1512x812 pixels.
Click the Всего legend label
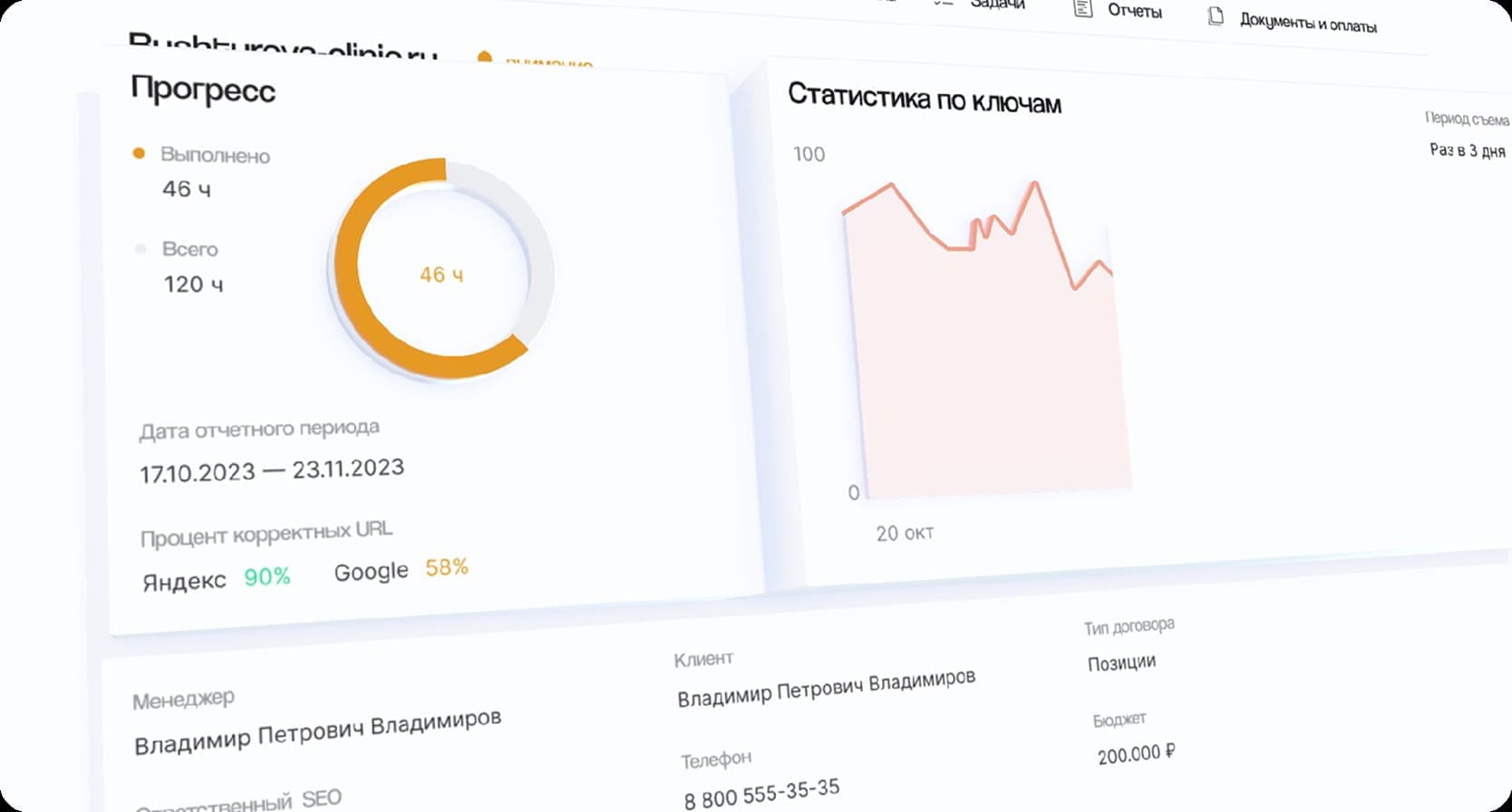point(189,248)
